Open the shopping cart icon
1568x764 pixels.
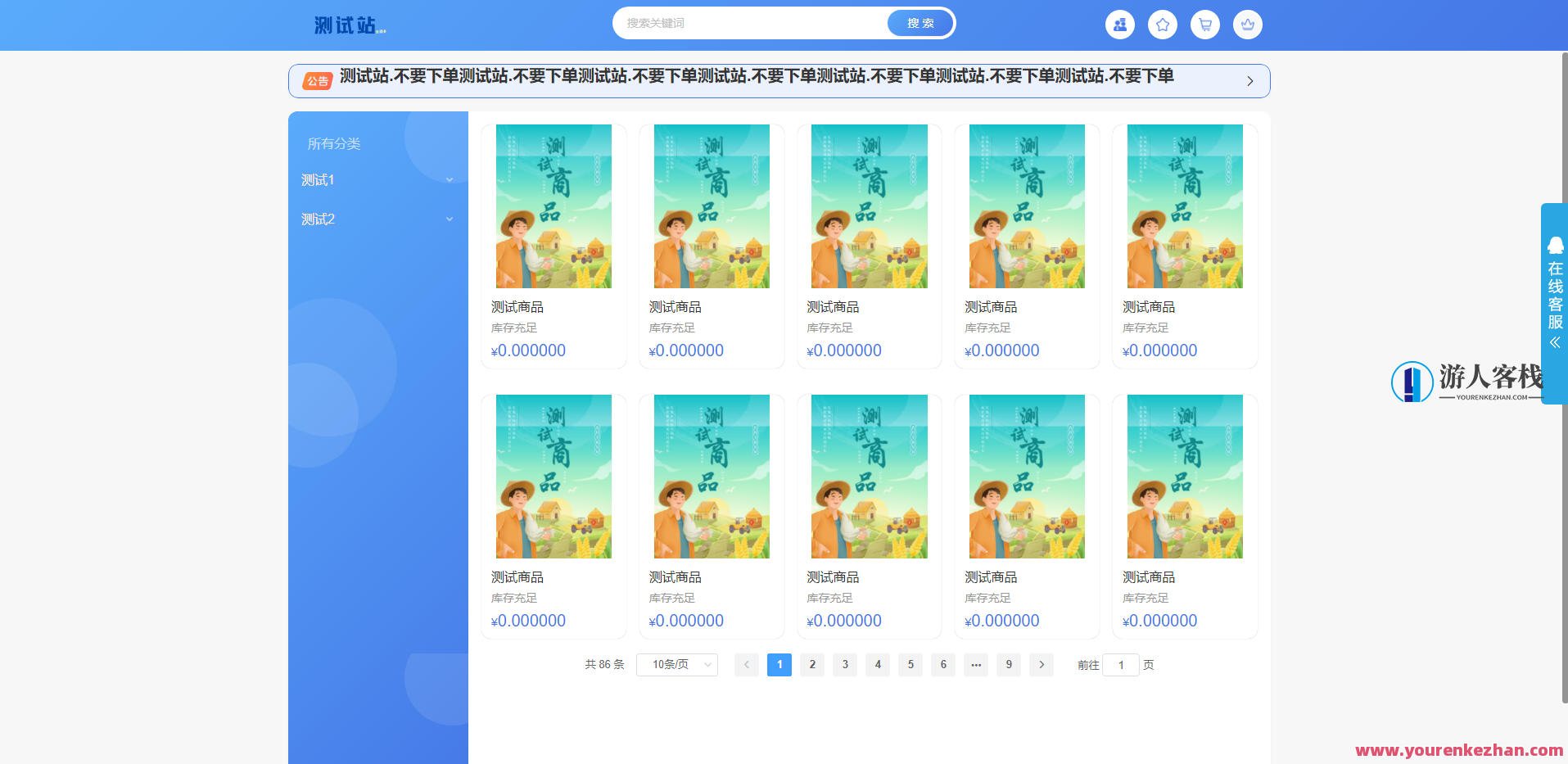pos(1204,25)
